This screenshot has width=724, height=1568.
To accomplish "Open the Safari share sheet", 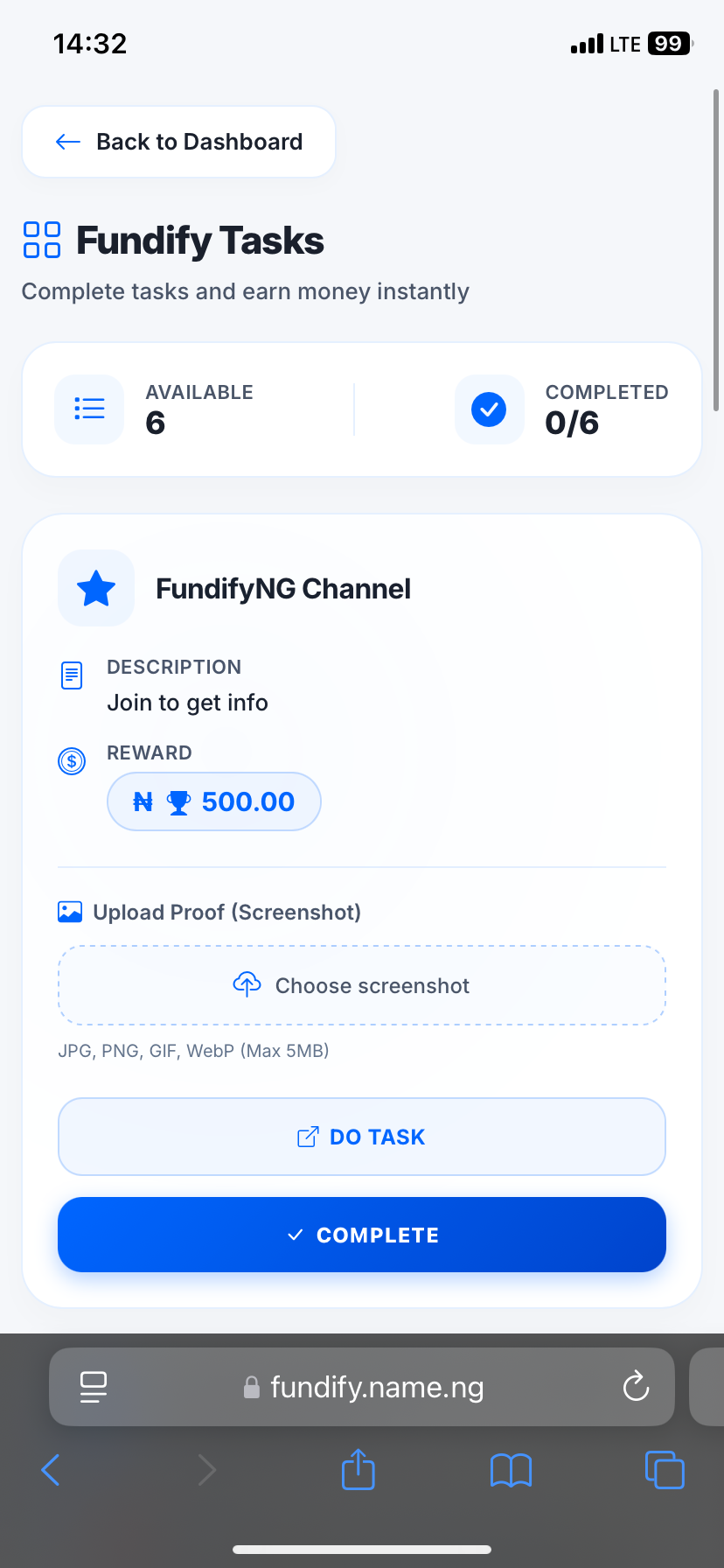I will pos(359,1469).
